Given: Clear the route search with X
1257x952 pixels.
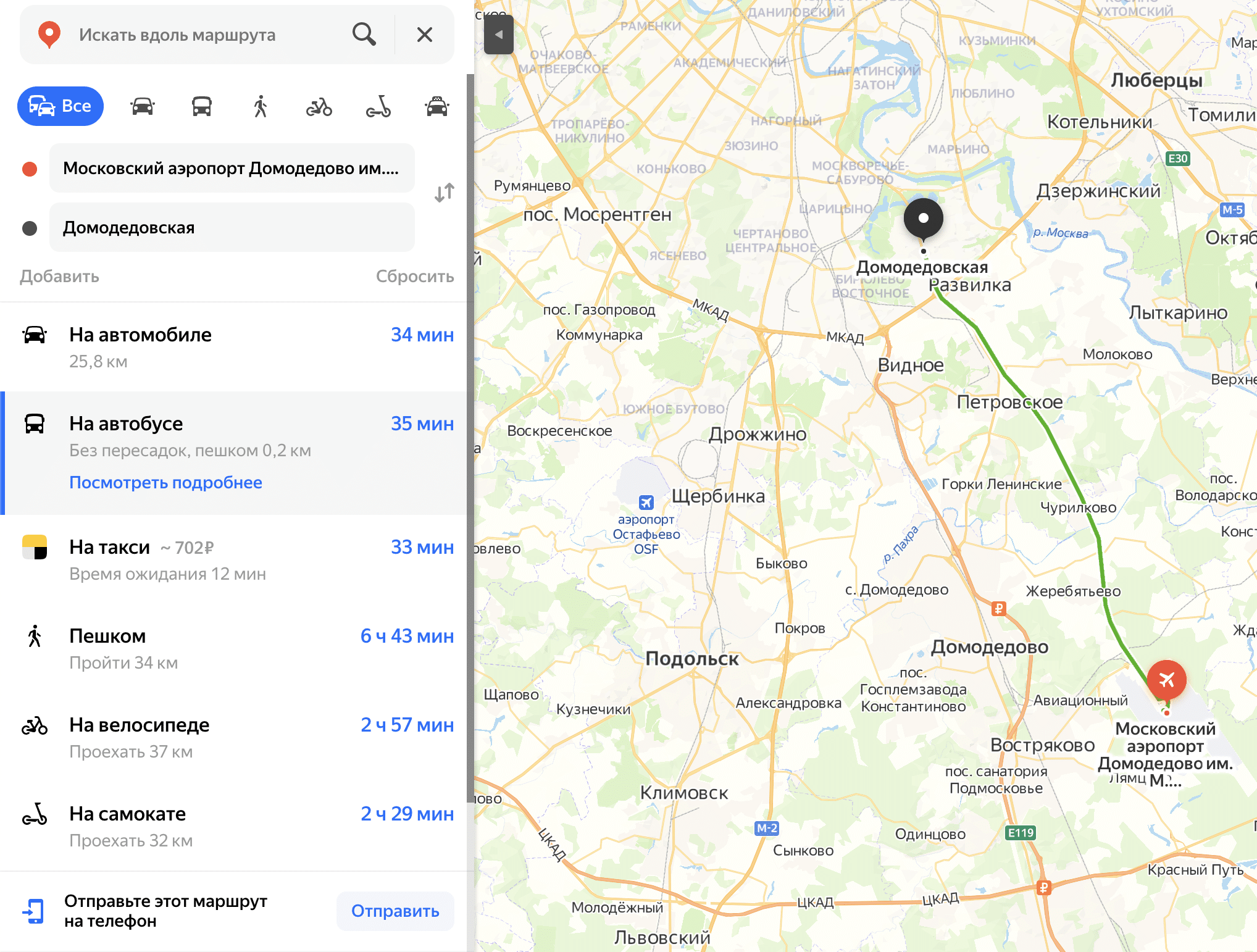Looking at the screenshot, I should (425, 35).
